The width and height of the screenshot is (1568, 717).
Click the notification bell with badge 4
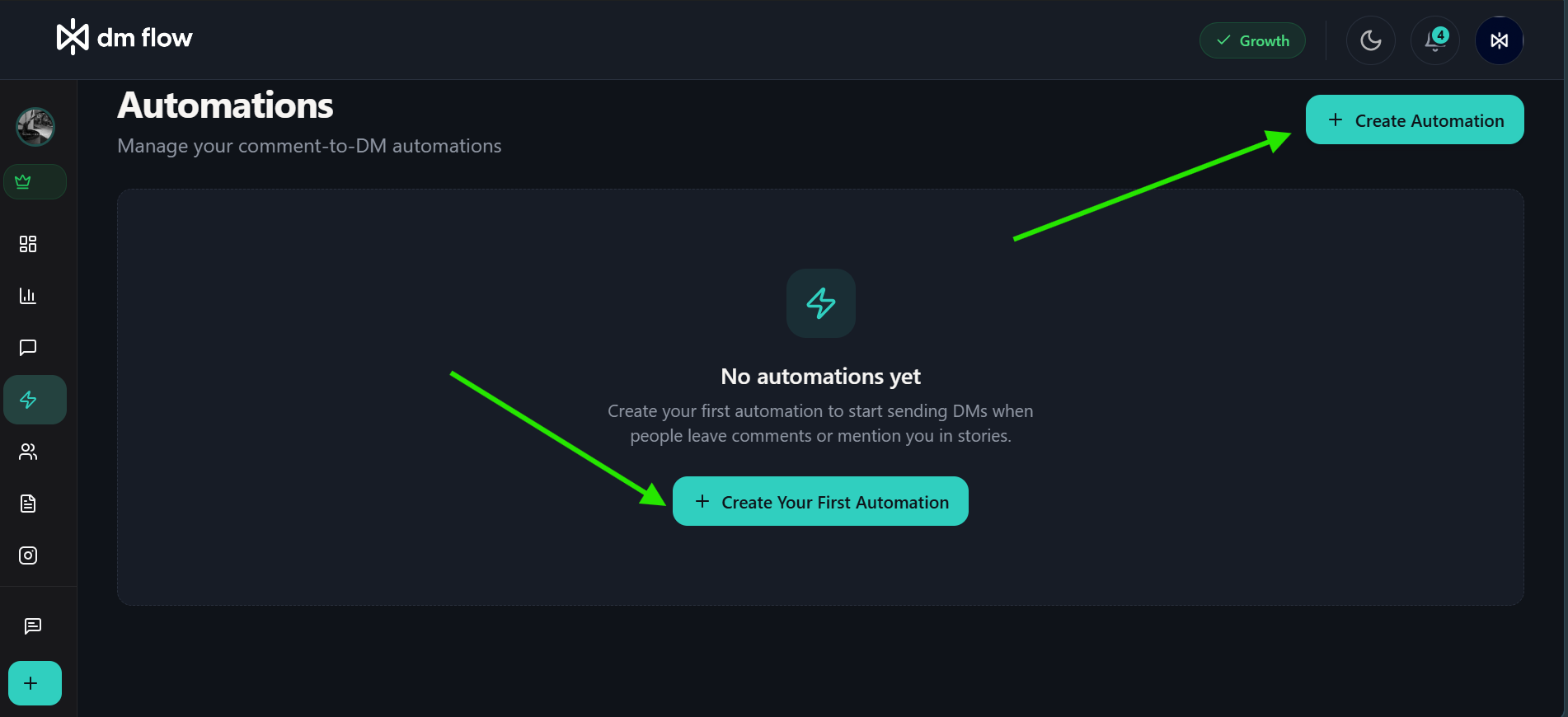coord(1433,40)
